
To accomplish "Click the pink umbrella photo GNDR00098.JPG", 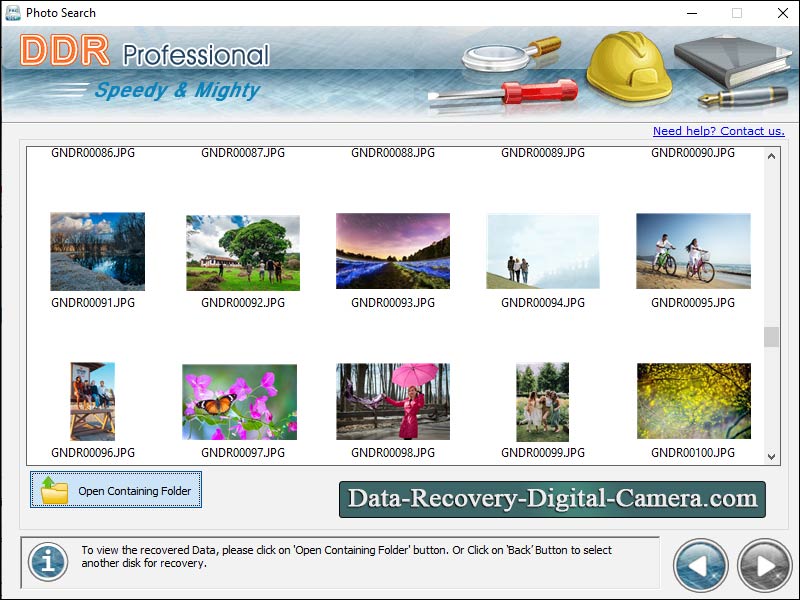I will point(393,401).
